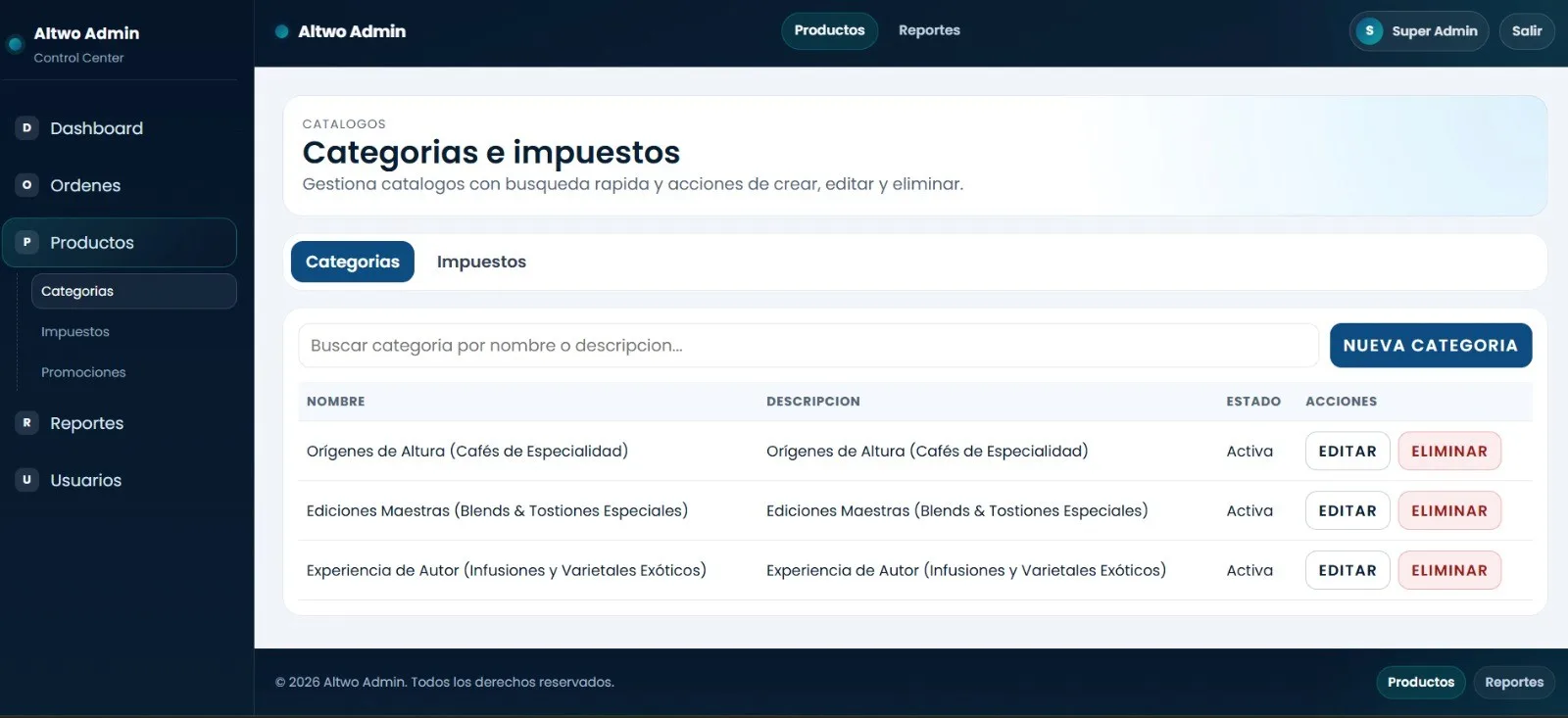Click Productos in the top navigation
1568x718 pixels.
(x=829, y=30)
